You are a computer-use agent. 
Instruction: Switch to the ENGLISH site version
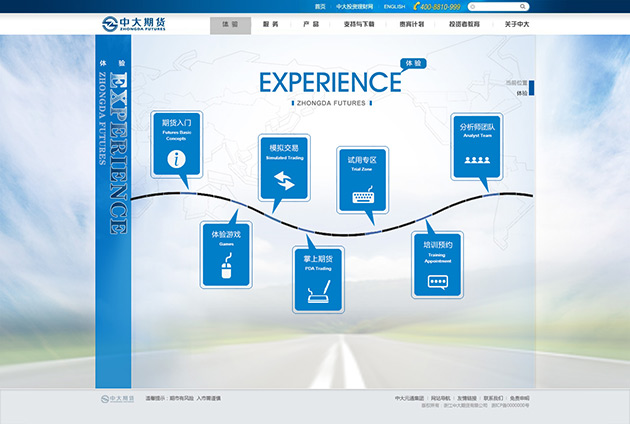coord(394,7)
